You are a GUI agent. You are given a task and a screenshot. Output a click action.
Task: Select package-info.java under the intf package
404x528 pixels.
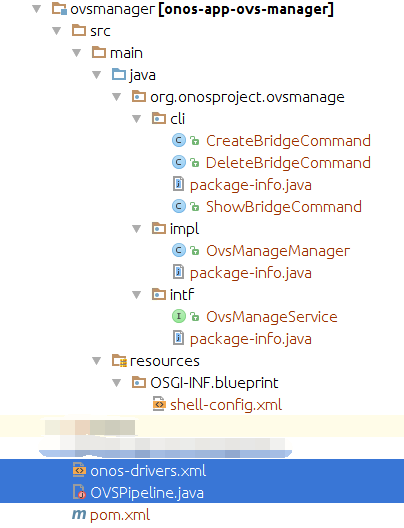(250, 338)
